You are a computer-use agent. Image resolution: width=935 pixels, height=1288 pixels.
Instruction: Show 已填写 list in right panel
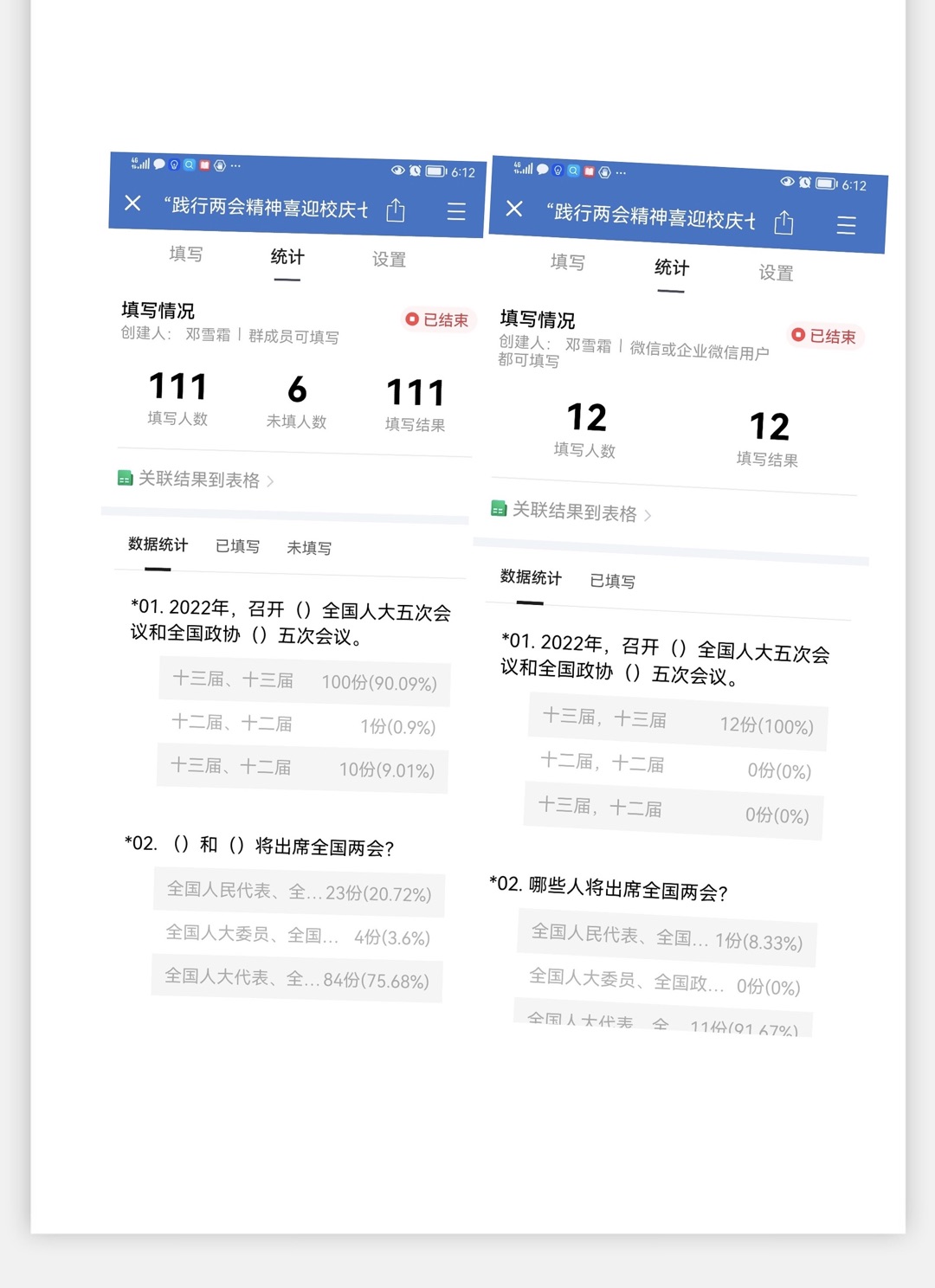pyautogui.click(x=612, y=582)
